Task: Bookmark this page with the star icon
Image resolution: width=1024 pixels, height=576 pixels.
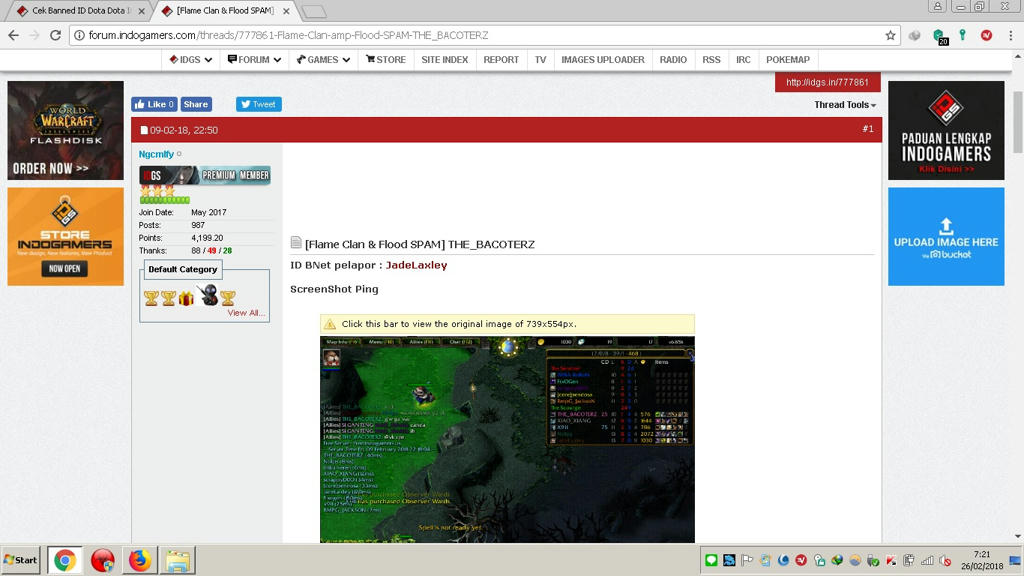Action: point(890,35)
